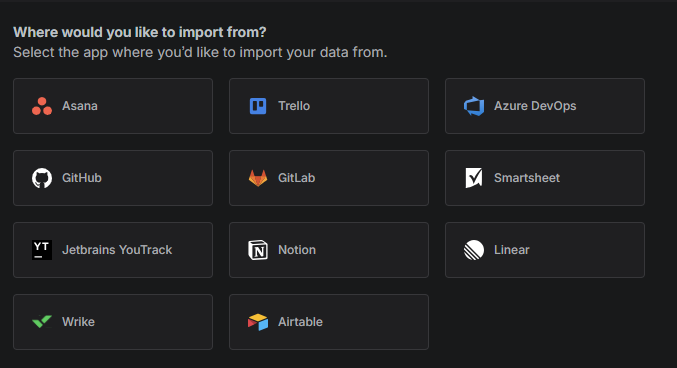
Task: Click the Notion N logo icon
Action: (258, 250)
